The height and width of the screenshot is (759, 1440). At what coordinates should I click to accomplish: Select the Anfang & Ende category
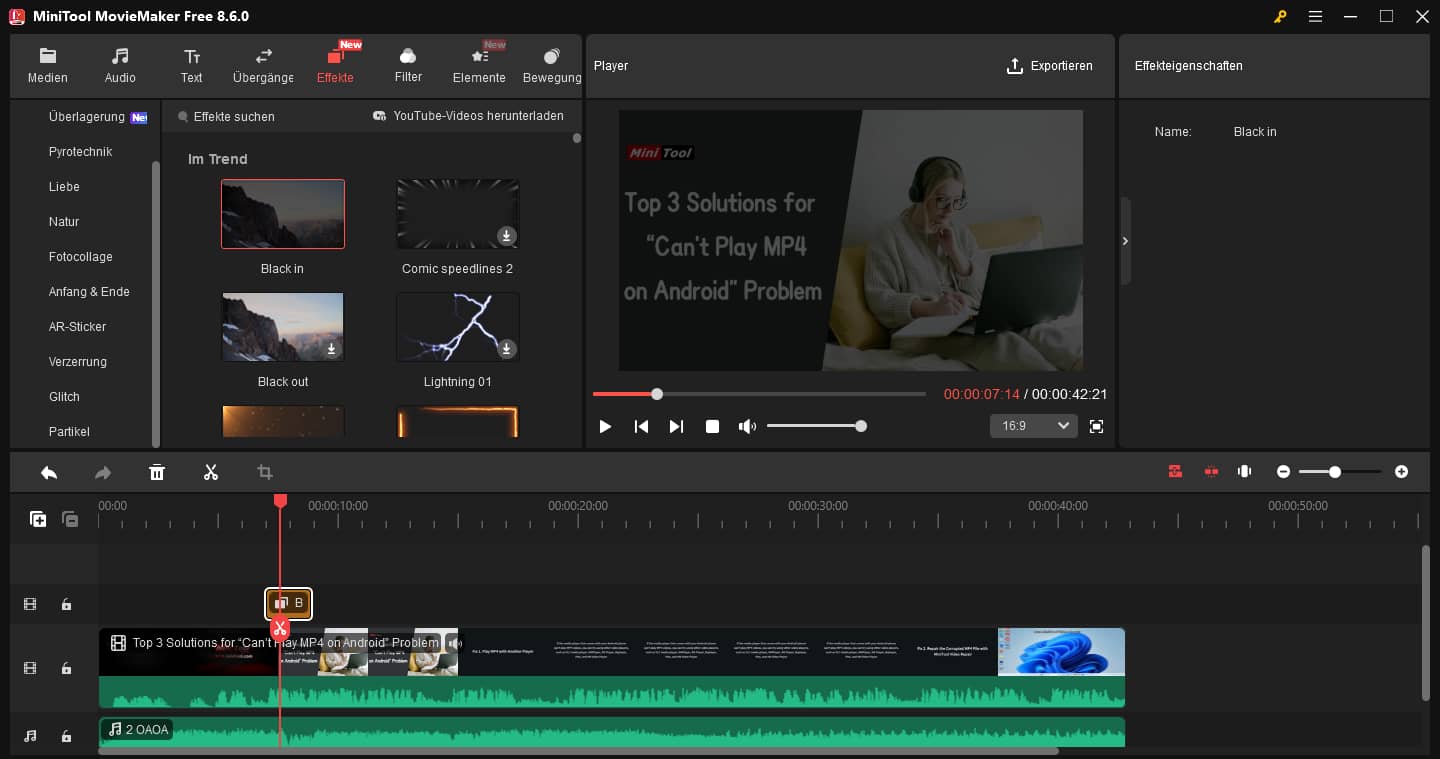click(x=89, y=292)
